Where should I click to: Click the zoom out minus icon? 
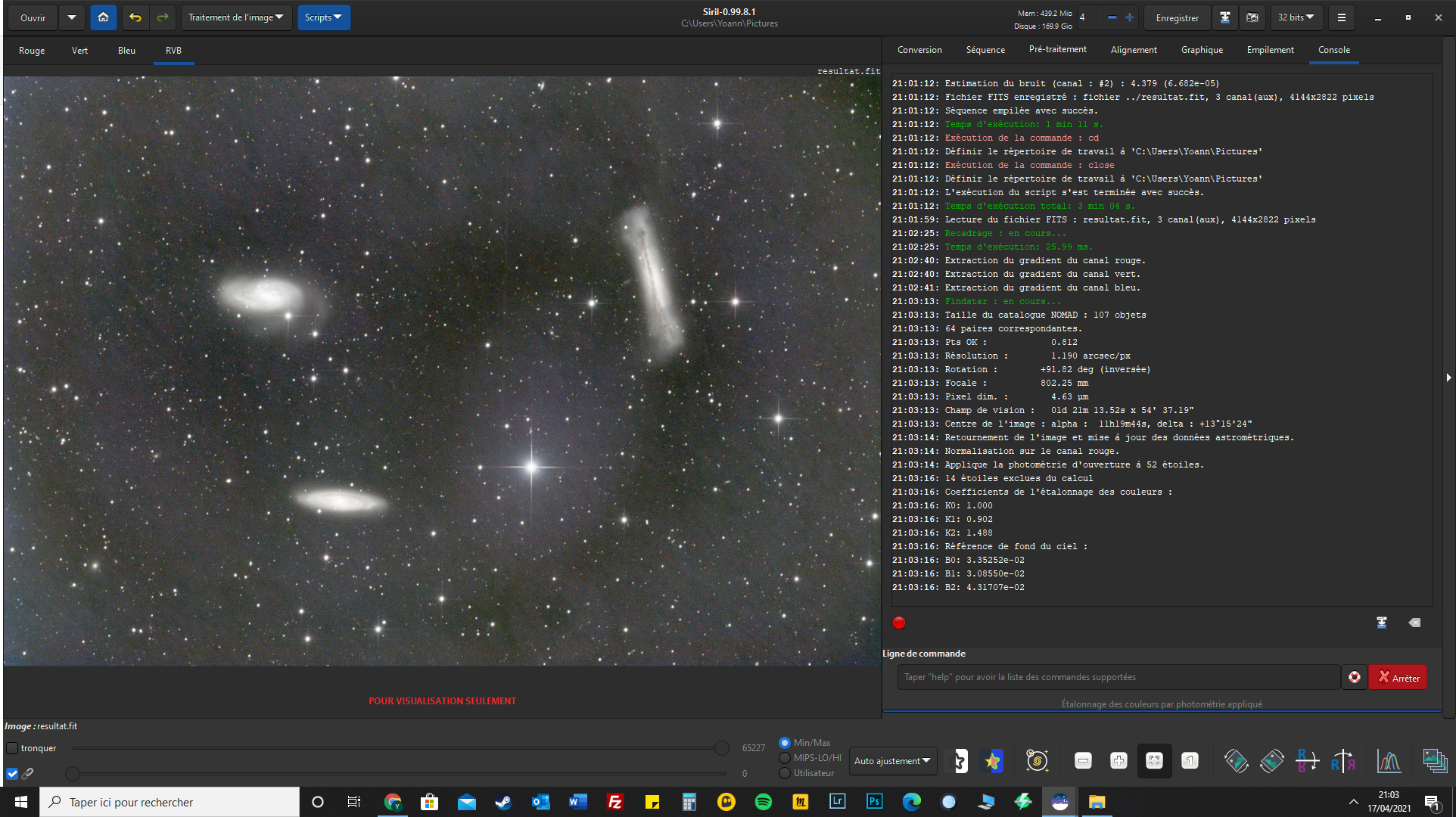pyautogui.click(x=1083, y=760)
